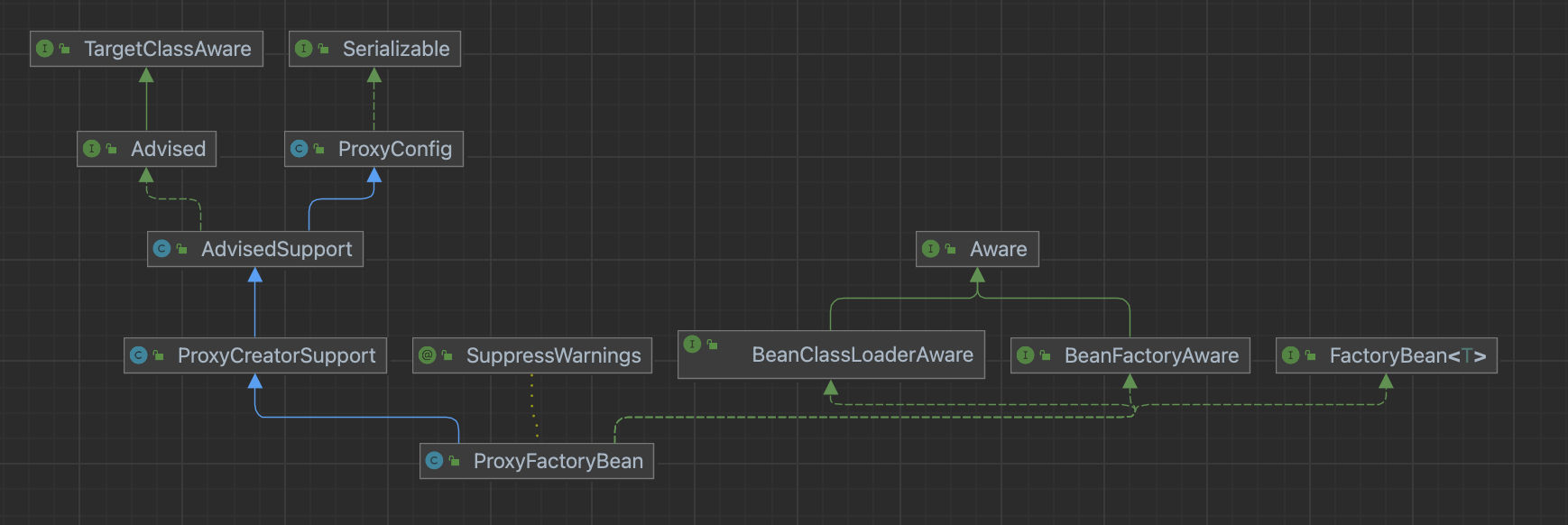The width and height of the screenshot is (1568, 525).
Task: Click the public lock icon on Serializable node
Action: click(323, 49)
